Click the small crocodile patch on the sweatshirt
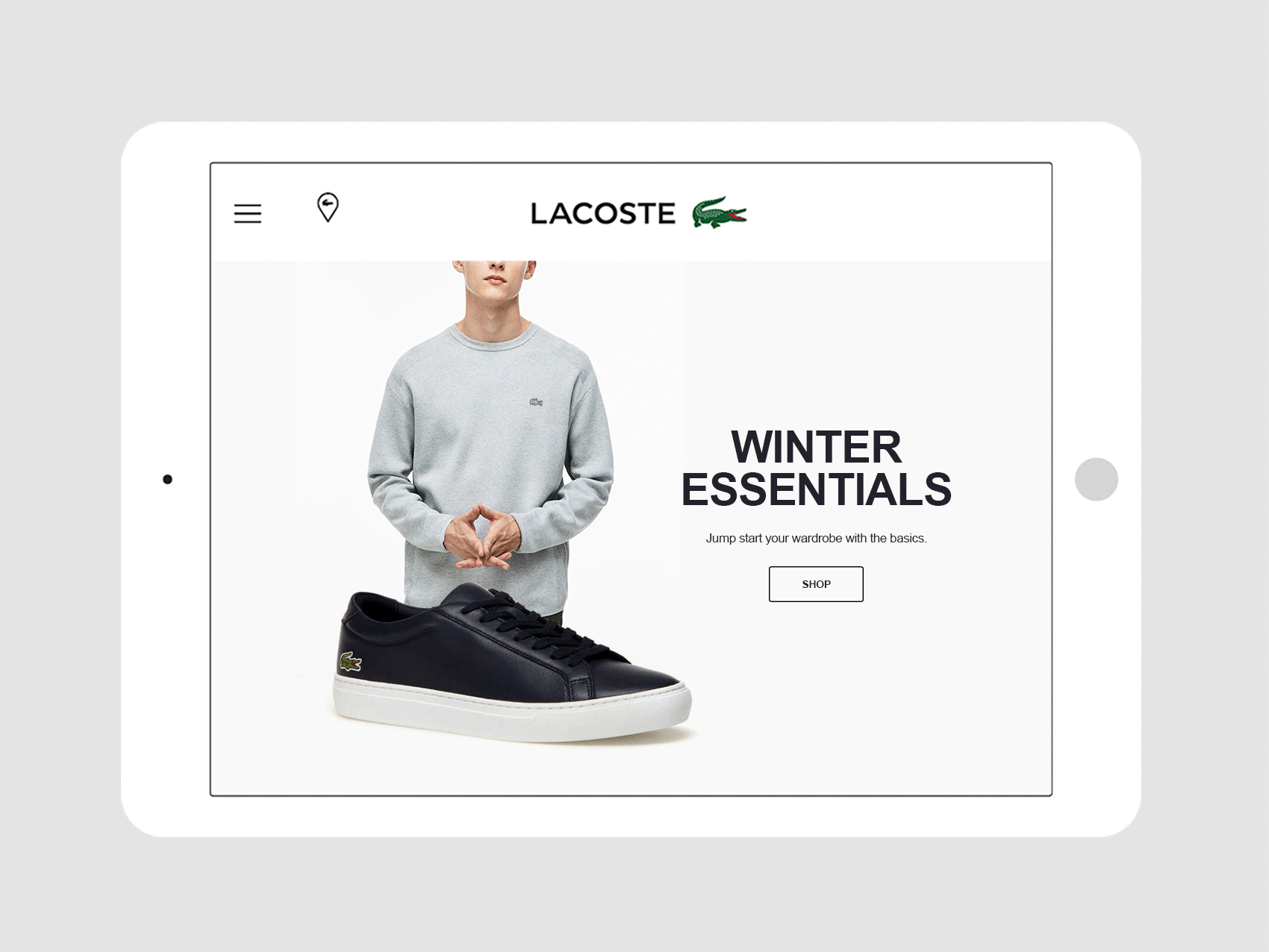 [536, 402]
